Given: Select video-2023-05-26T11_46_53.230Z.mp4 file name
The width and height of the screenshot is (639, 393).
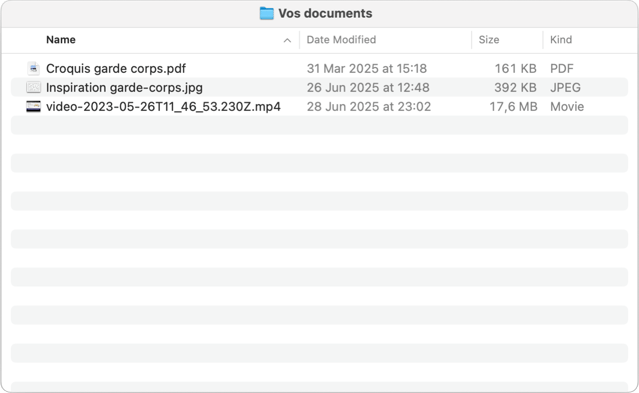Looking at the screenshot, I should (163, 106).
